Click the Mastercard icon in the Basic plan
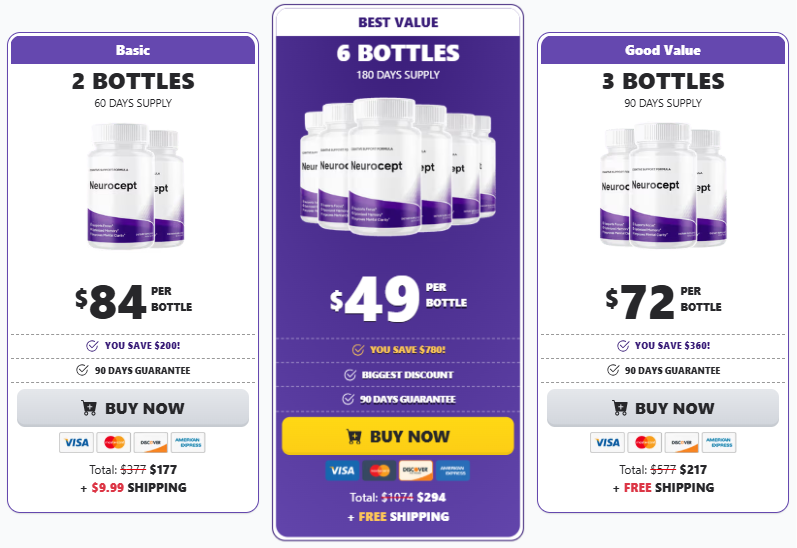This screenshot has height=548, width=797. tap(114, 442)
